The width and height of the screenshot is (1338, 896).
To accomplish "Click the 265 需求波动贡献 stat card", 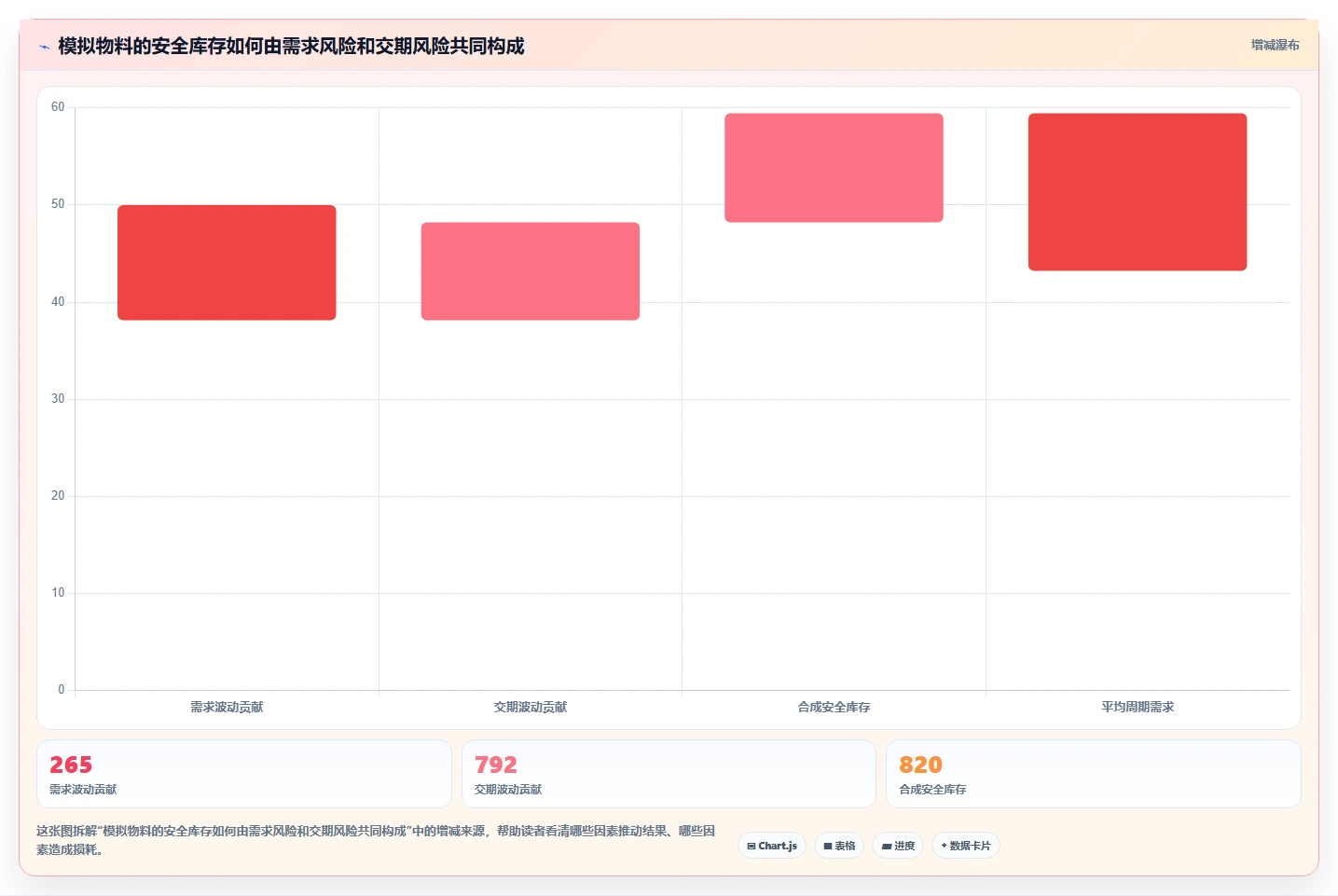I will tap(244, 774).
